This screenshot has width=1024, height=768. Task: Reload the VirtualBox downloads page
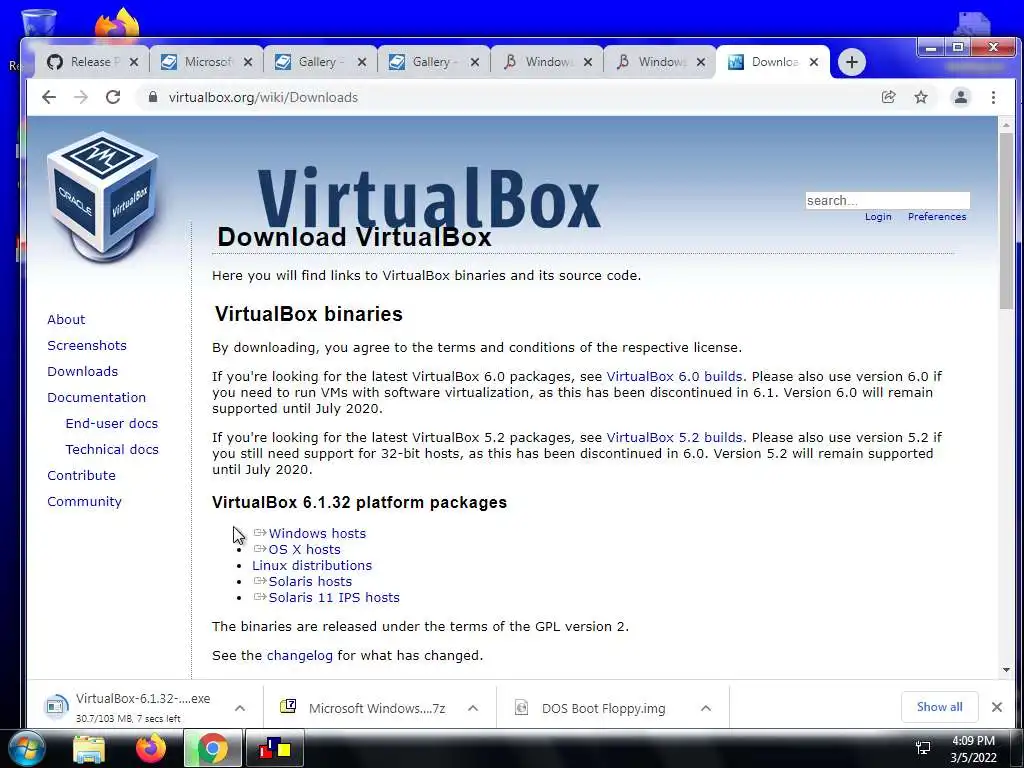(113, 97)
